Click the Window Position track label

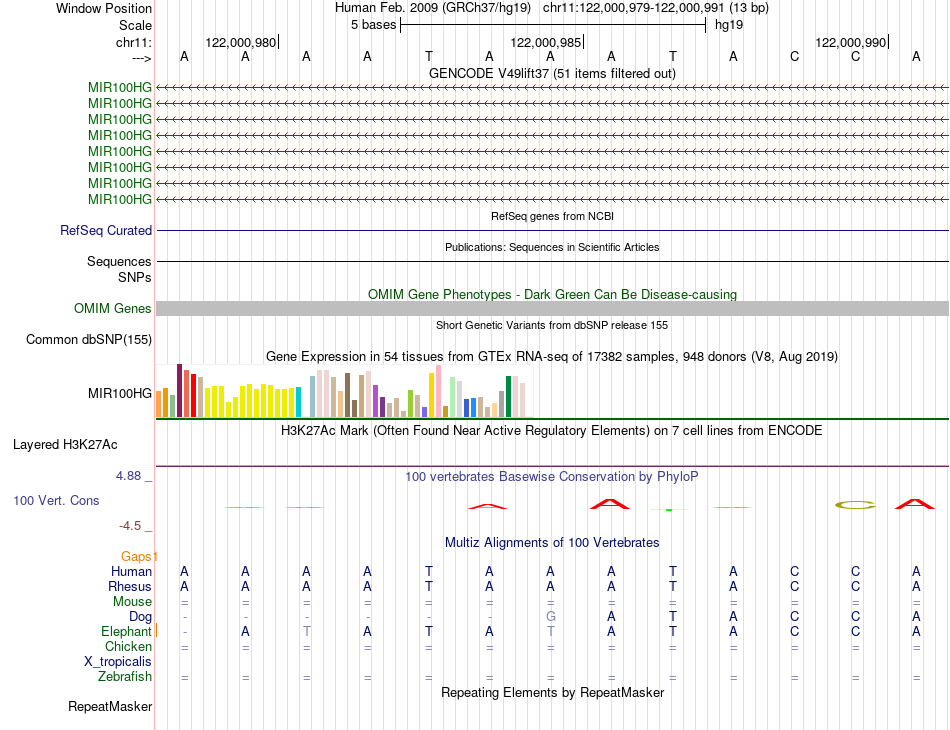(104, 8)
